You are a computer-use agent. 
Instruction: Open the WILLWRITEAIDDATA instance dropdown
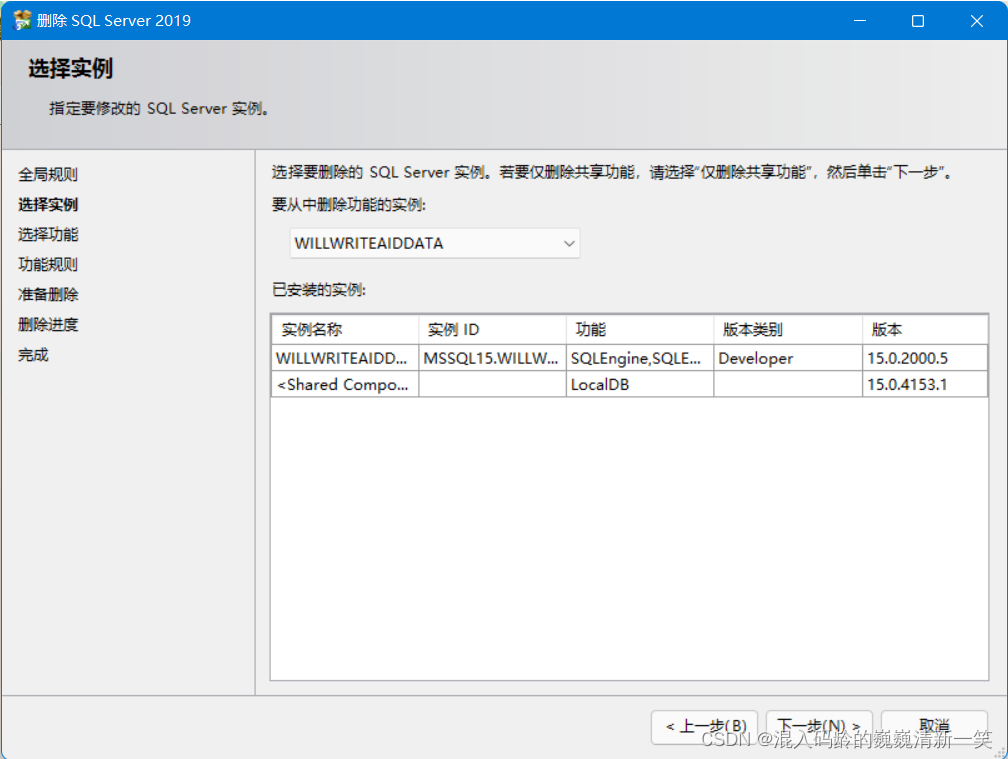435,244
